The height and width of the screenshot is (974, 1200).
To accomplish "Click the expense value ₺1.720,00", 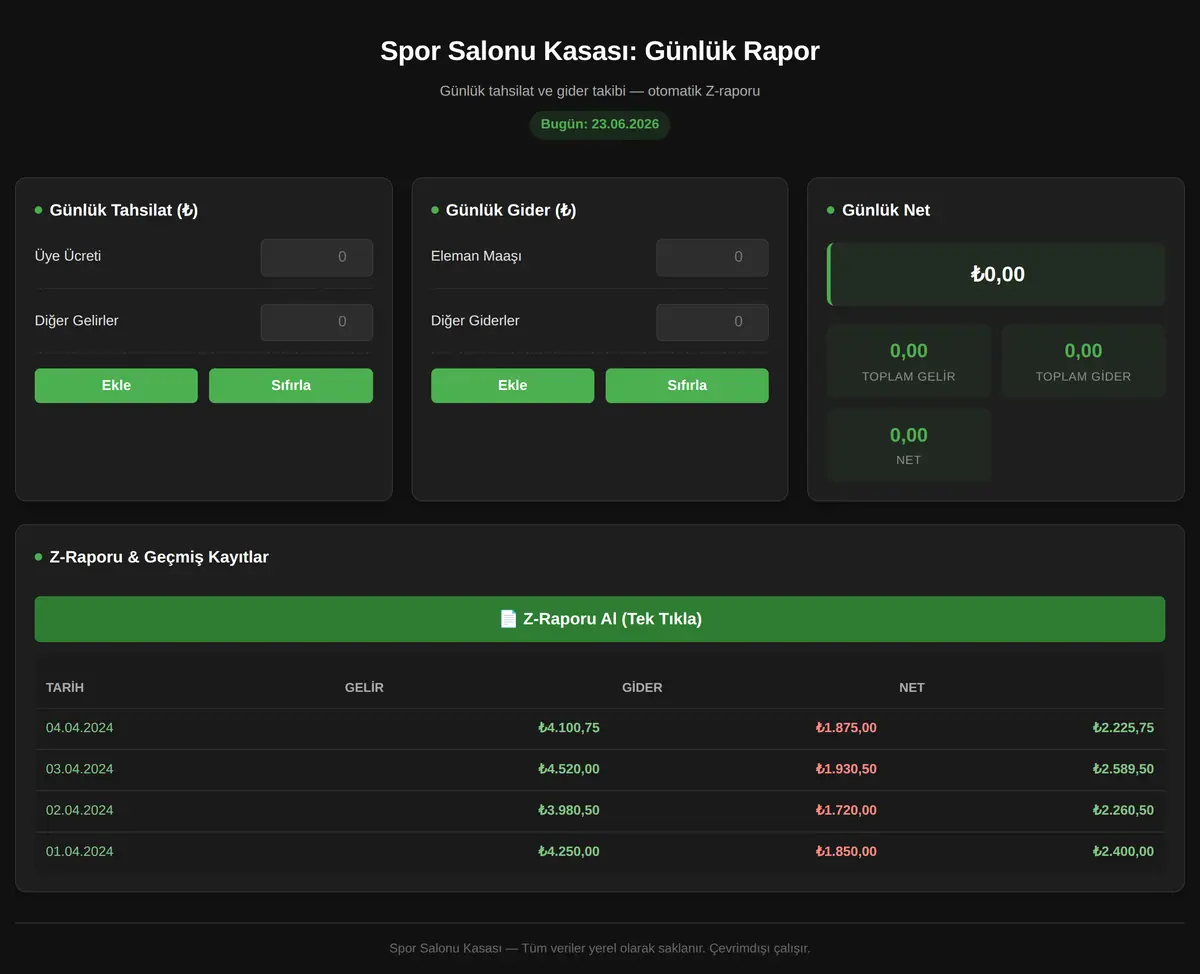I will pyautogui.click(x=846, y=810).
